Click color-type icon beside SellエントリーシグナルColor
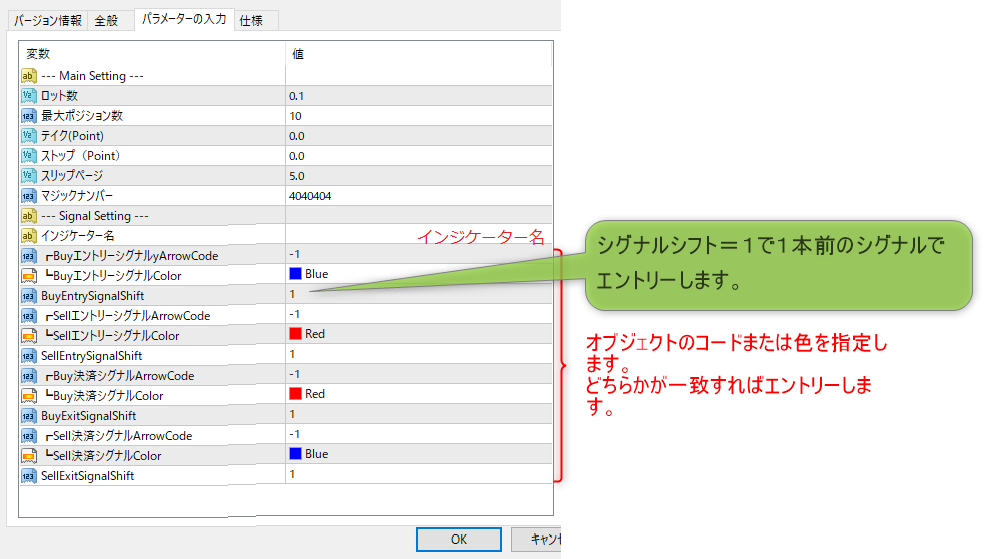This screenshot has height=559, width=998. point(28,336)
